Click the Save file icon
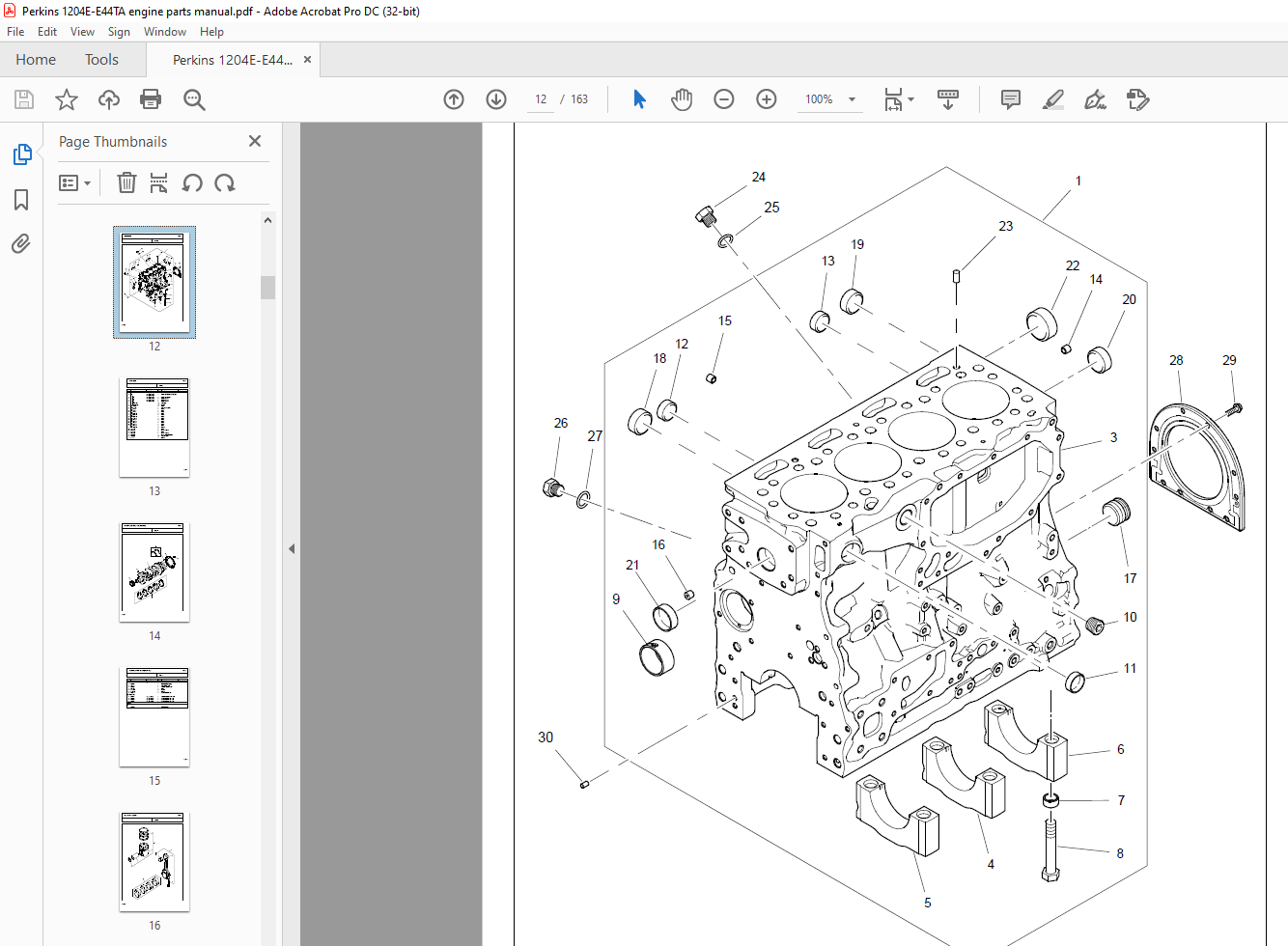Image resolution: width=1288 pixels, height=946 pixels. (x=24, y=99)
